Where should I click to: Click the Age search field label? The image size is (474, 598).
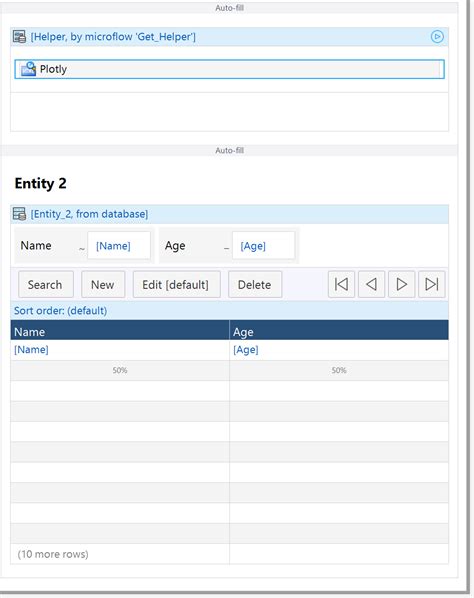175,246
